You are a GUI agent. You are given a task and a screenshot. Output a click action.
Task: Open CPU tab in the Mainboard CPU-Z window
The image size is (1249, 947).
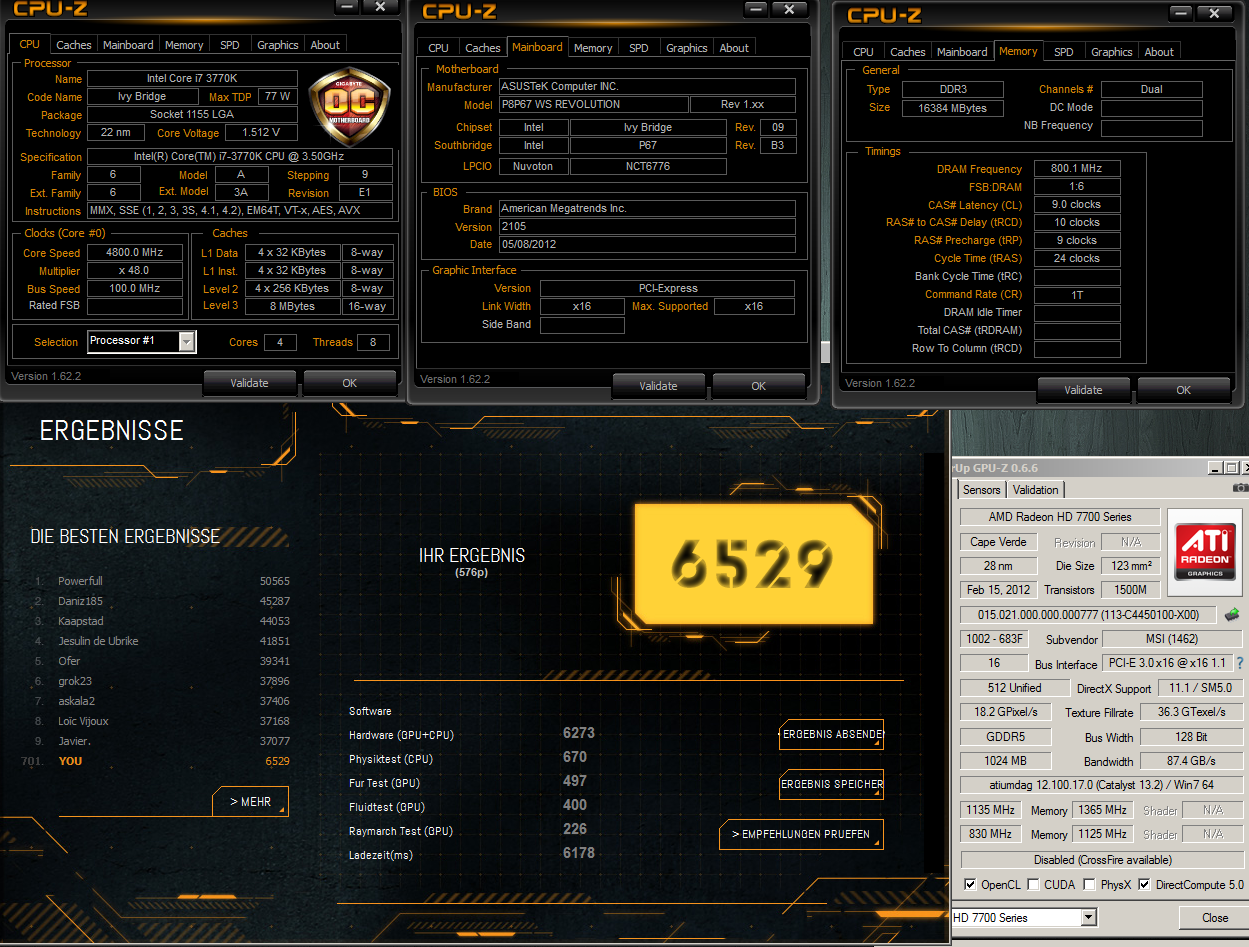click(439, 48)
